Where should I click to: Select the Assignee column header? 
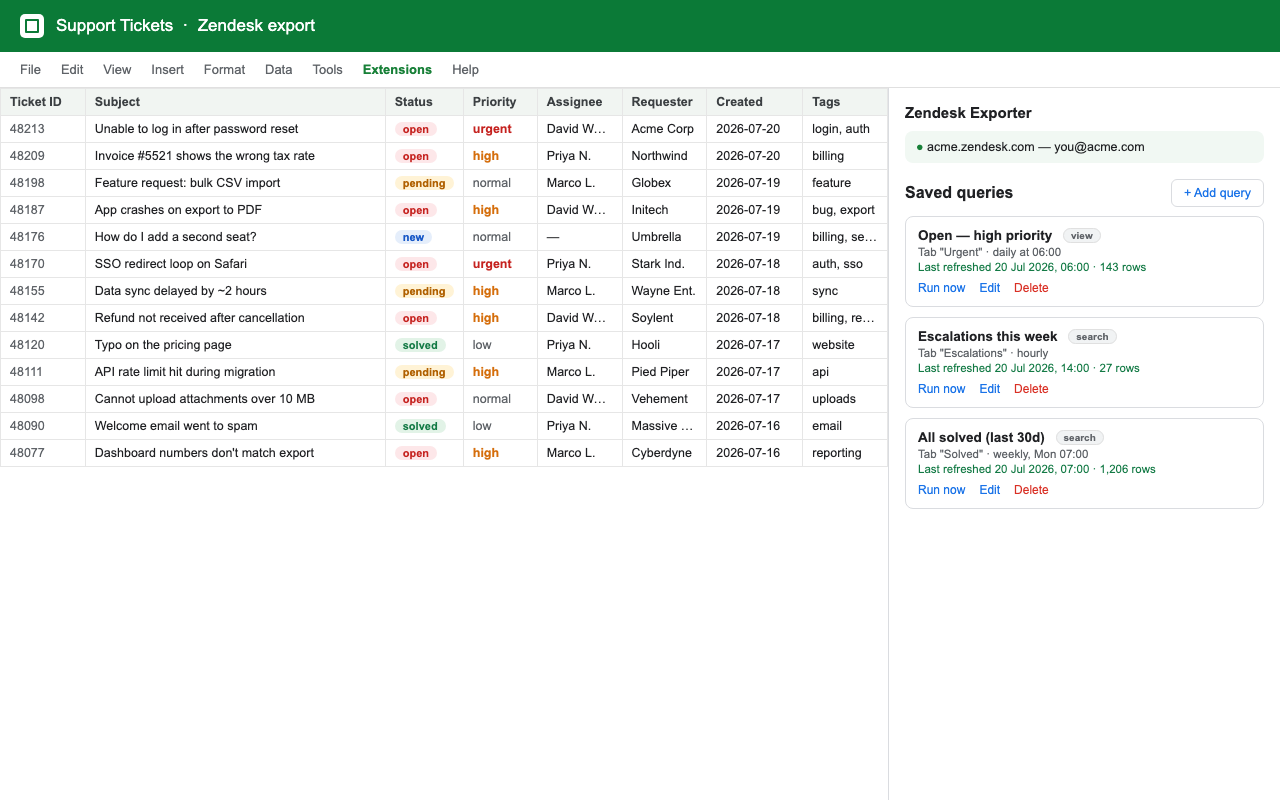[580, 102]
